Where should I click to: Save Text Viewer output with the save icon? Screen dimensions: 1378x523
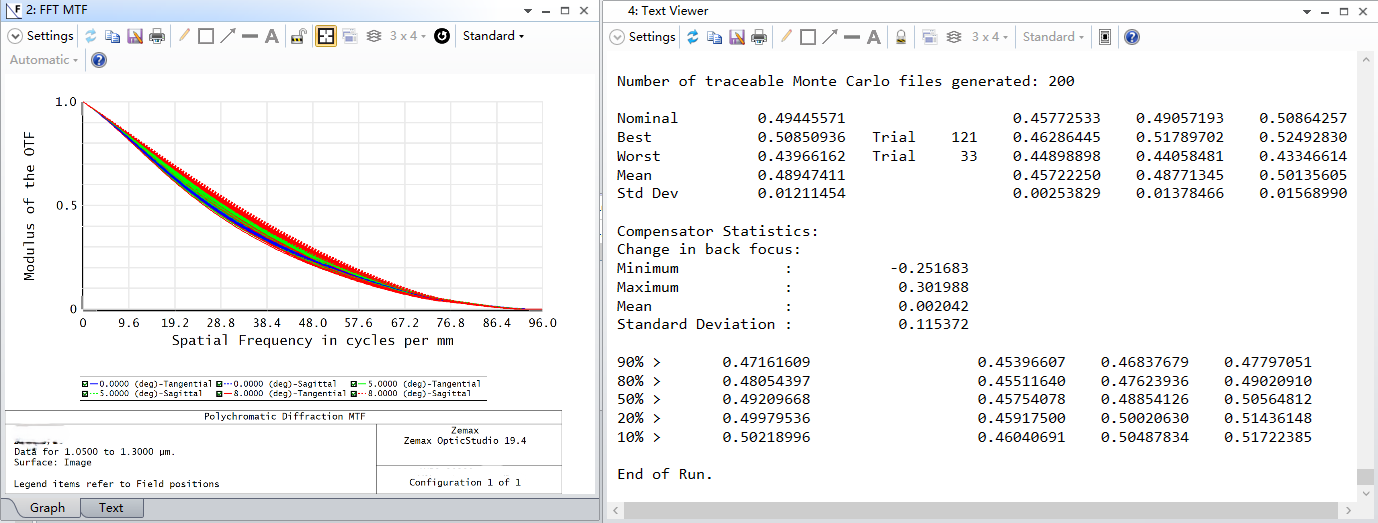737,37
